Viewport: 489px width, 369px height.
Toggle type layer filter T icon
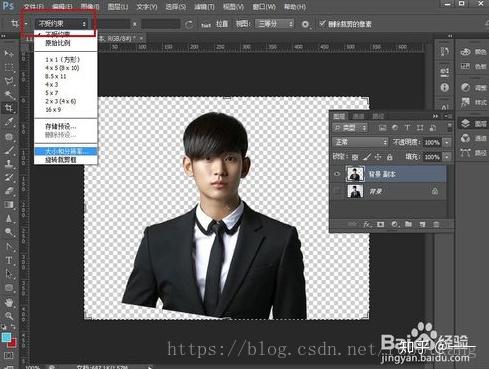click(407, 128)
